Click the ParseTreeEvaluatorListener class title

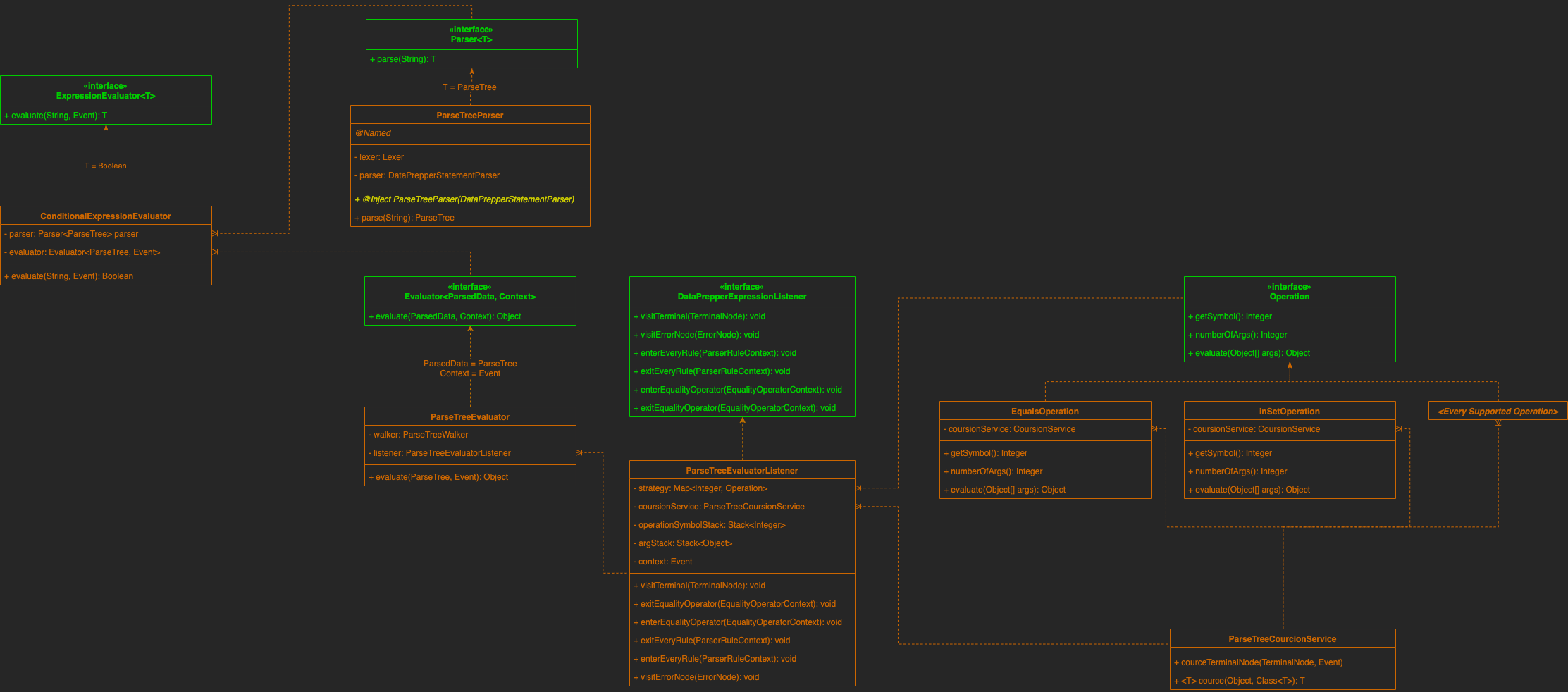tap(741, 470)
